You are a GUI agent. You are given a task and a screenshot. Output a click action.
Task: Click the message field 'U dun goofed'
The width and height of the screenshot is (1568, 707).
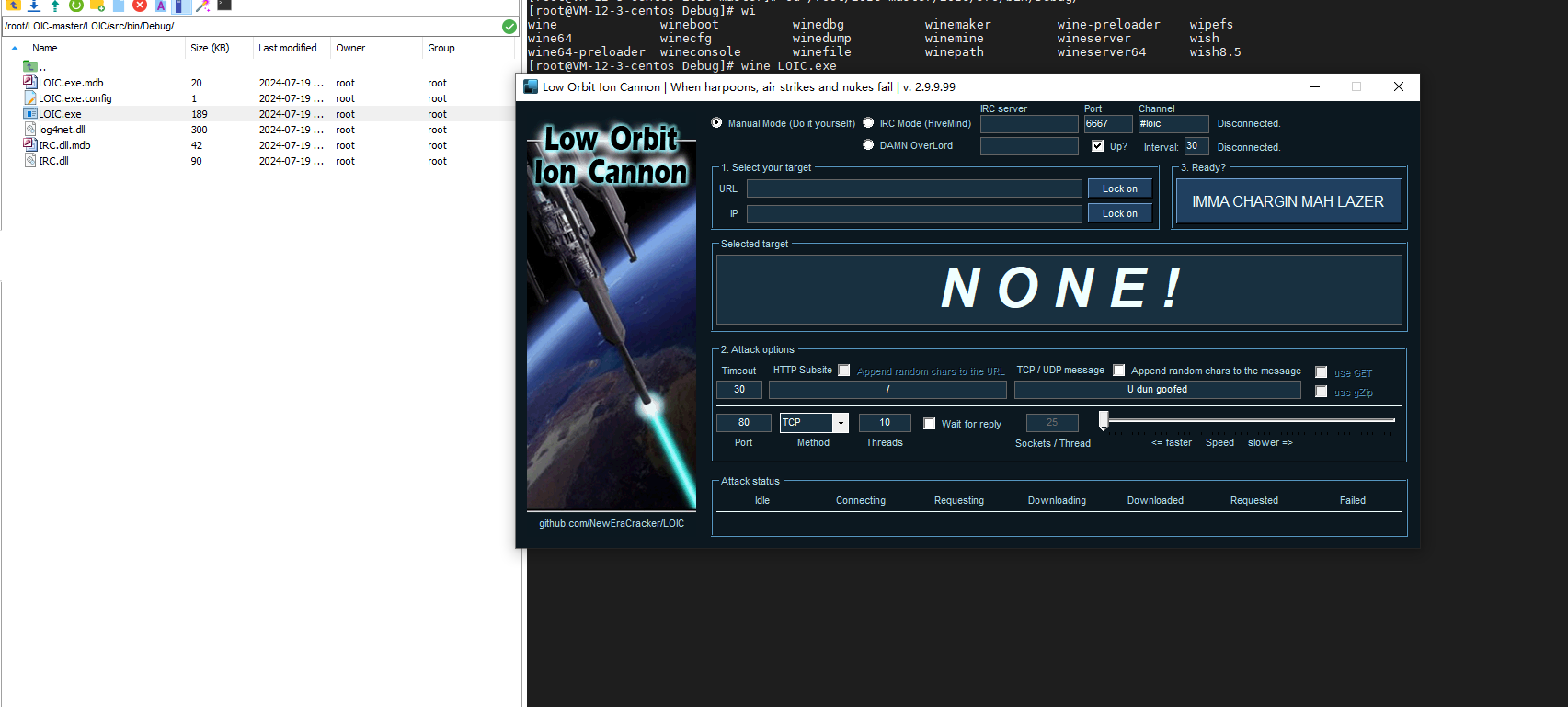(x=1157, y=390)
